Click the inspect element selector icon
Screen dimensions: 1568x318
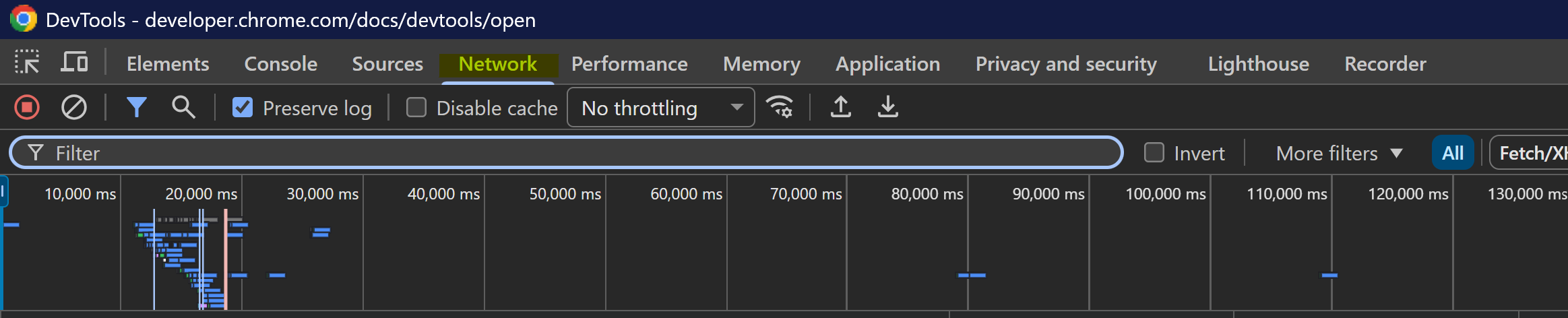pos(27,63)
